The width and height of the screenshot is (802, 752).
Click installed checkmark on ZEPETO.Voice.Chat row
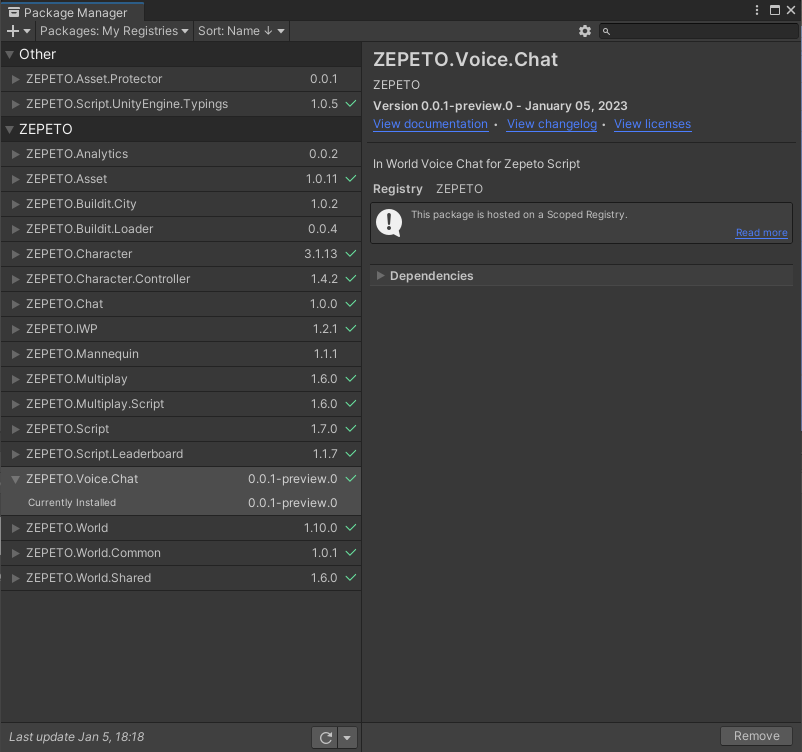click(x=351, y=479)
